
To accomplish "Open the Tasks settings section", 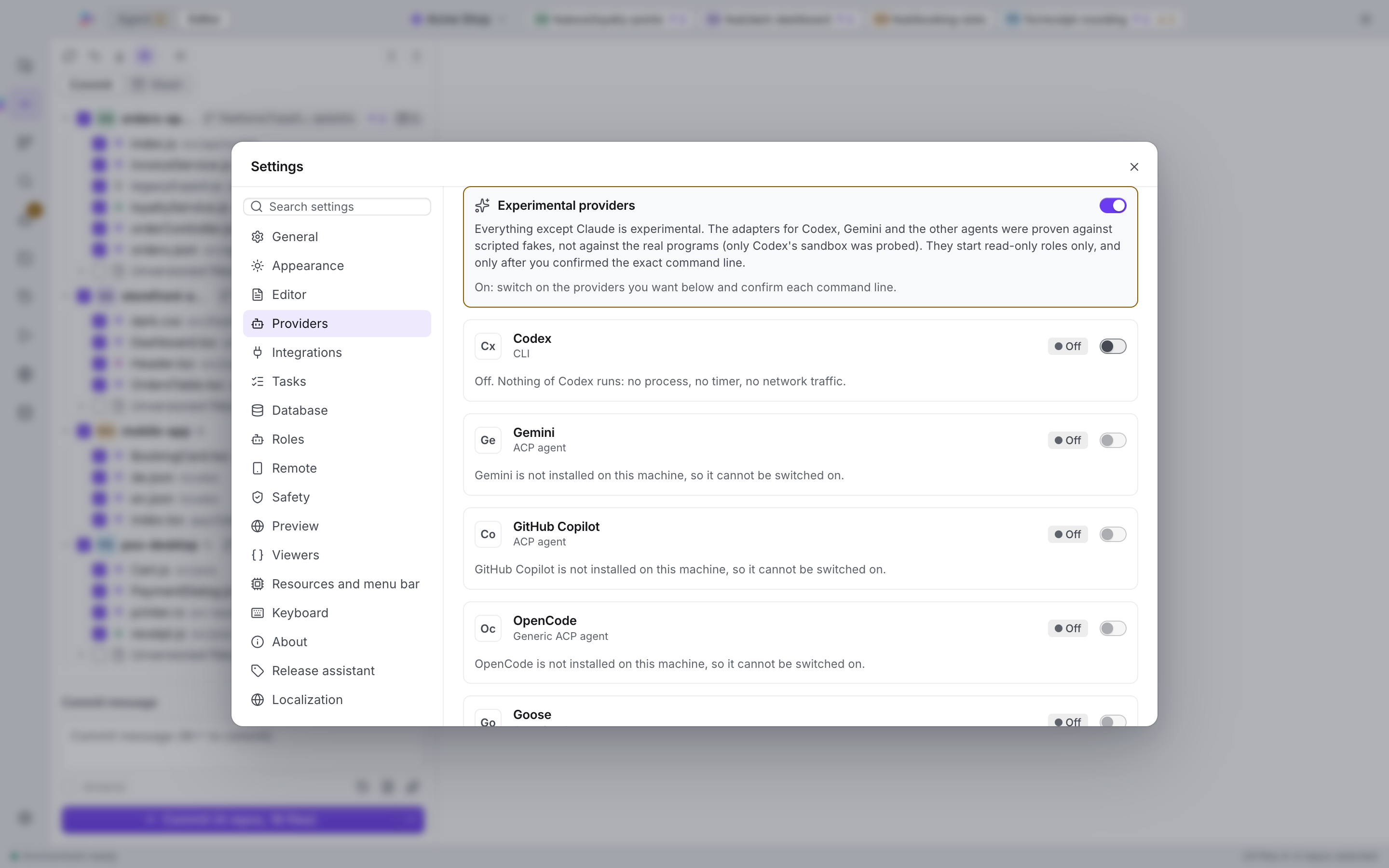I will pyautogui.click(x=337, y=381).
